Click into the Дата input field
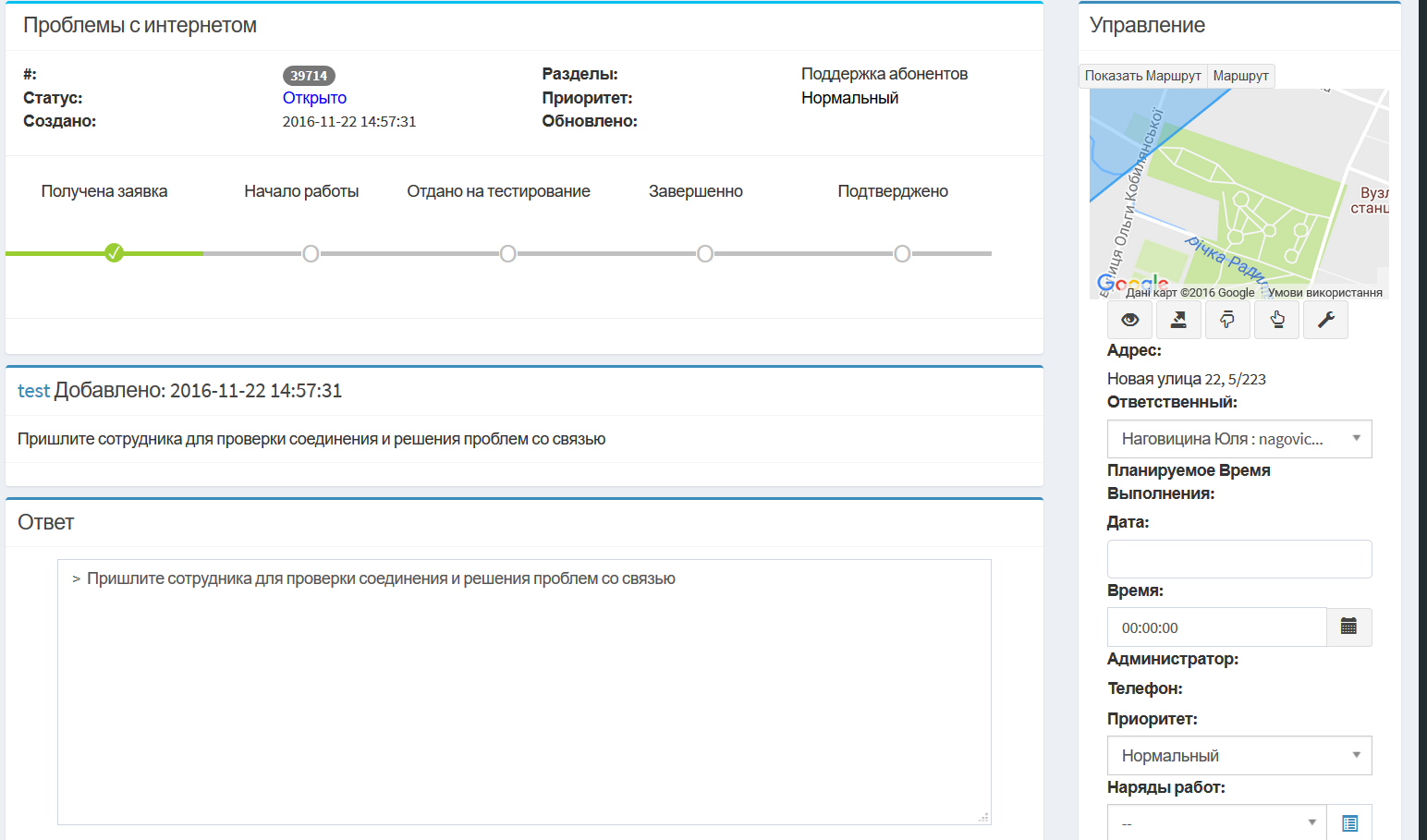 coord(1238,559)
